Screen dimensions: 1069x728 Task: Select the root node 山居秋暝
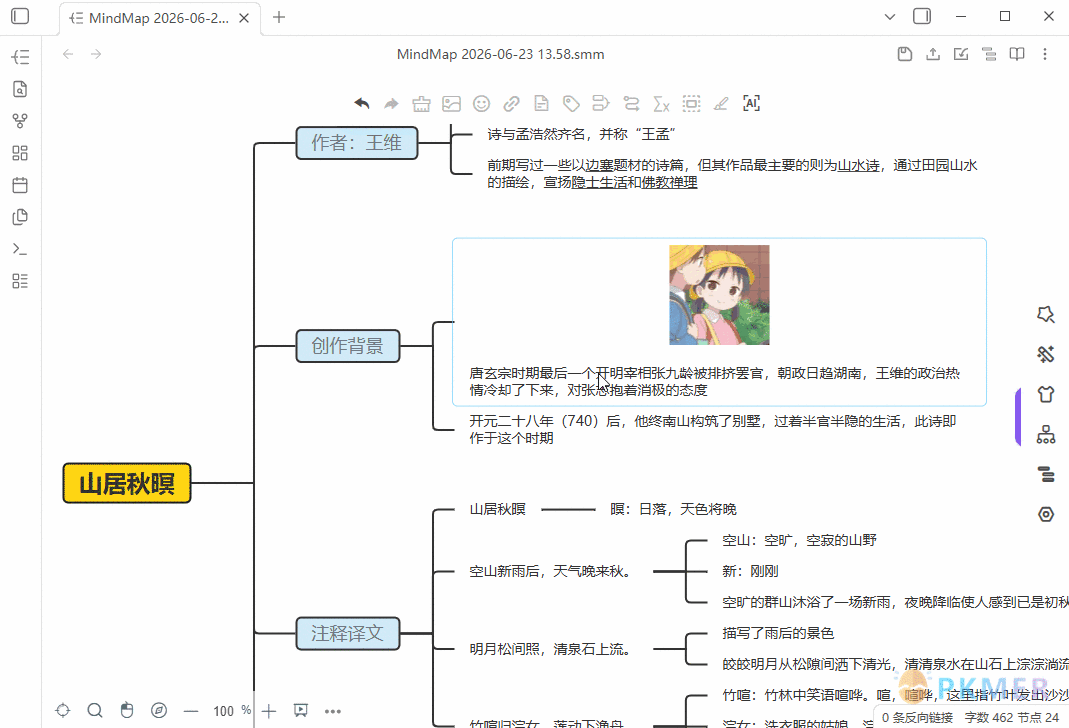(127, 483)
